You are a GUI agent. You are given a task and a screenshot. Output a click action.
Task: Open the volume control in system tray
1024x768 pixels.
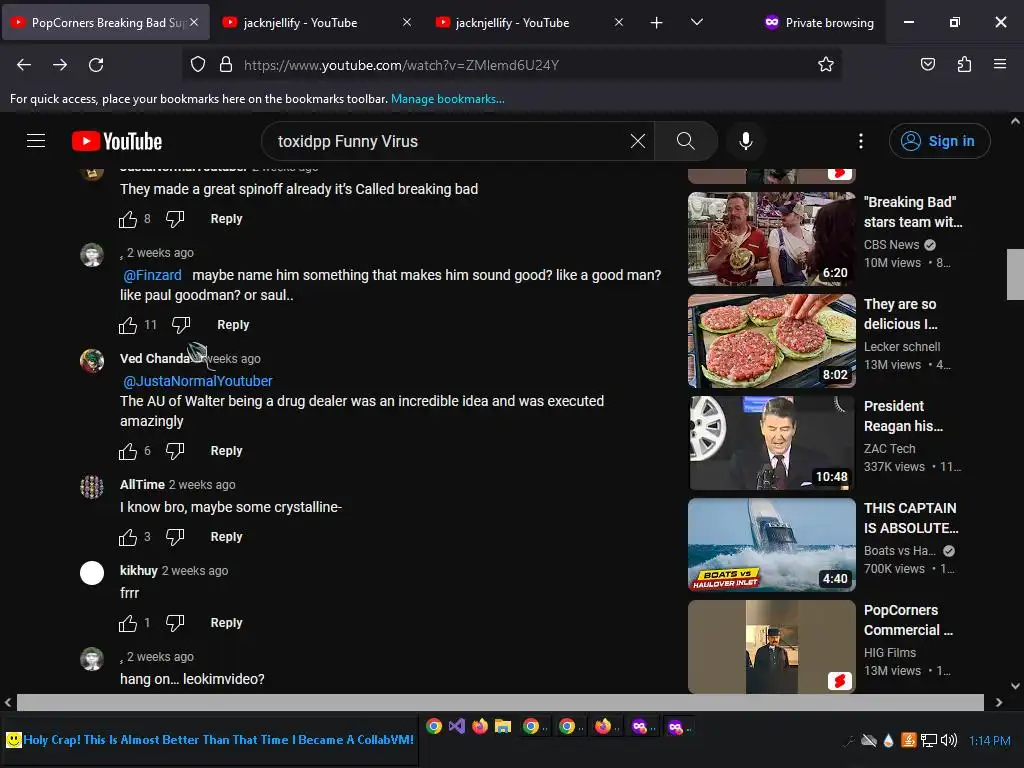[948, 740]
